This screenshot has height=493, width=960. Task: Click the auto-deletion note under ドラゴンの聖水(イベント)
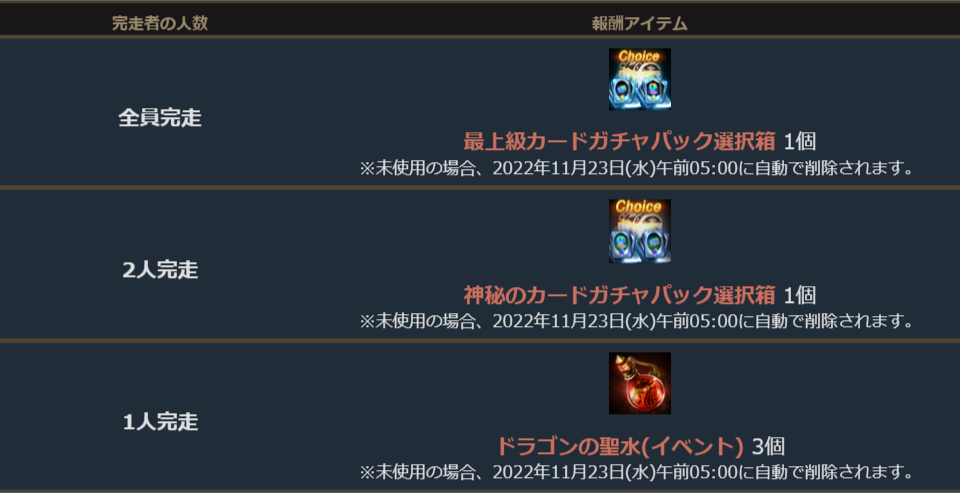tap(637, 472)
